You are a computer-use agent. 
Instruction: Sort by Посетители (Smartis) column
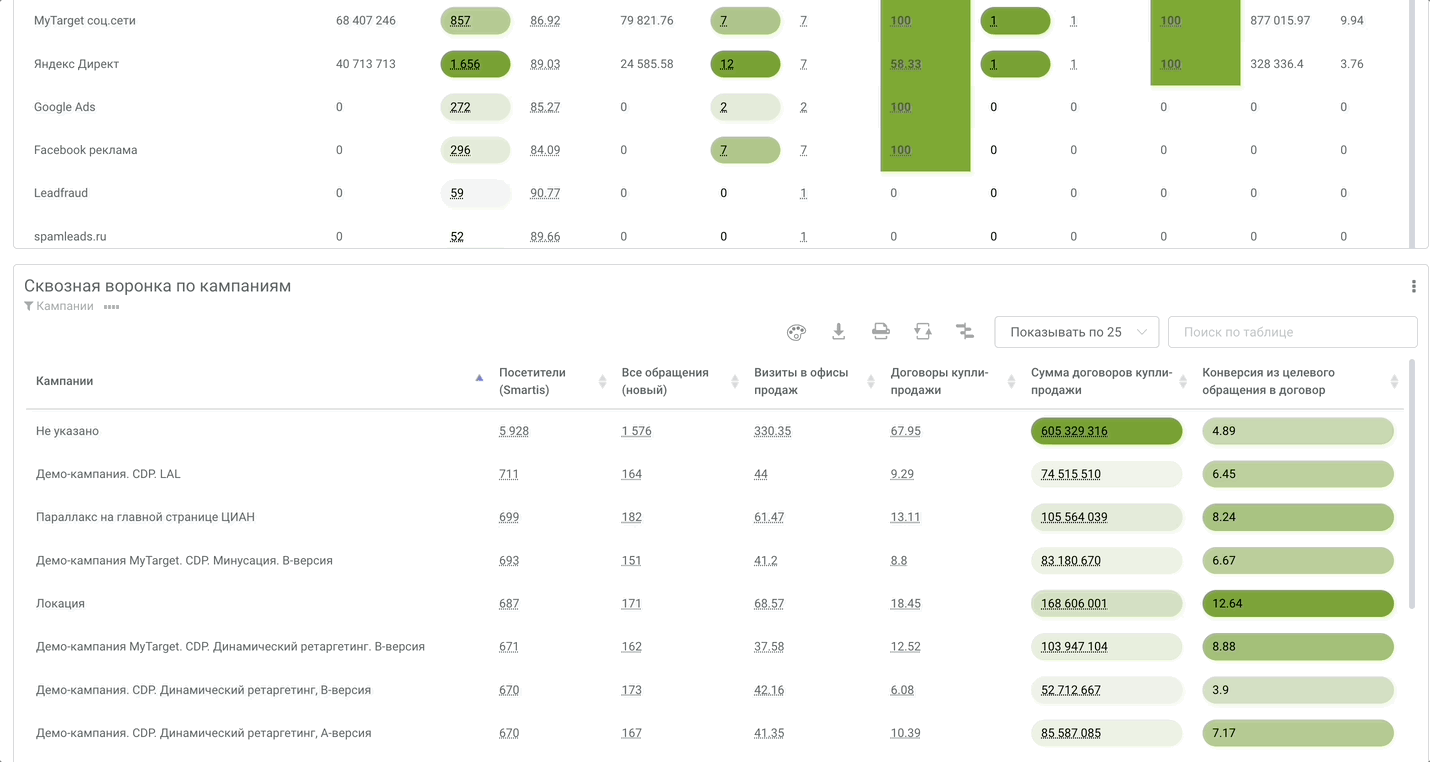point(602,381)
